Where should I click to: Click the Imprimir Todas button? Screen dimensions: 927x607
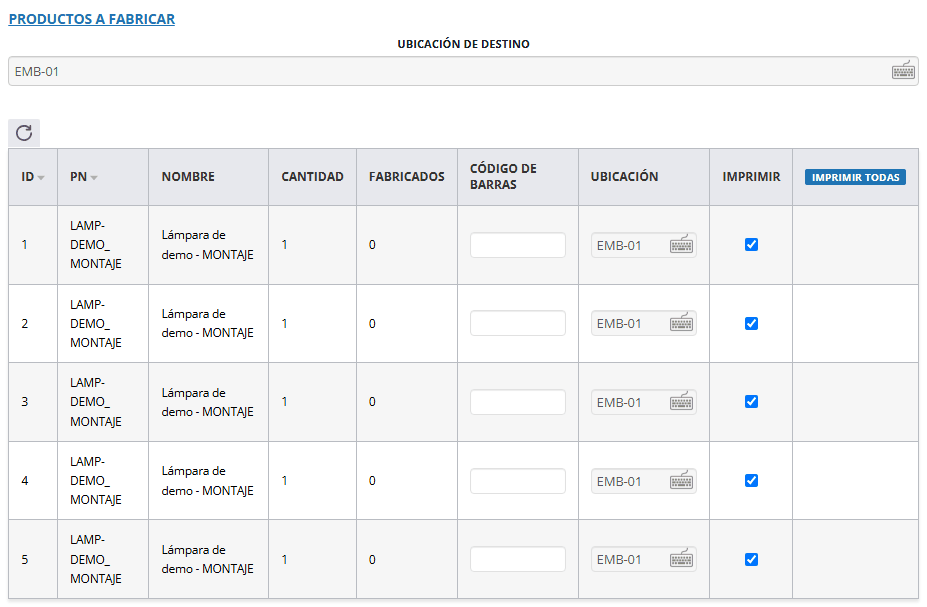click(855, 177)
